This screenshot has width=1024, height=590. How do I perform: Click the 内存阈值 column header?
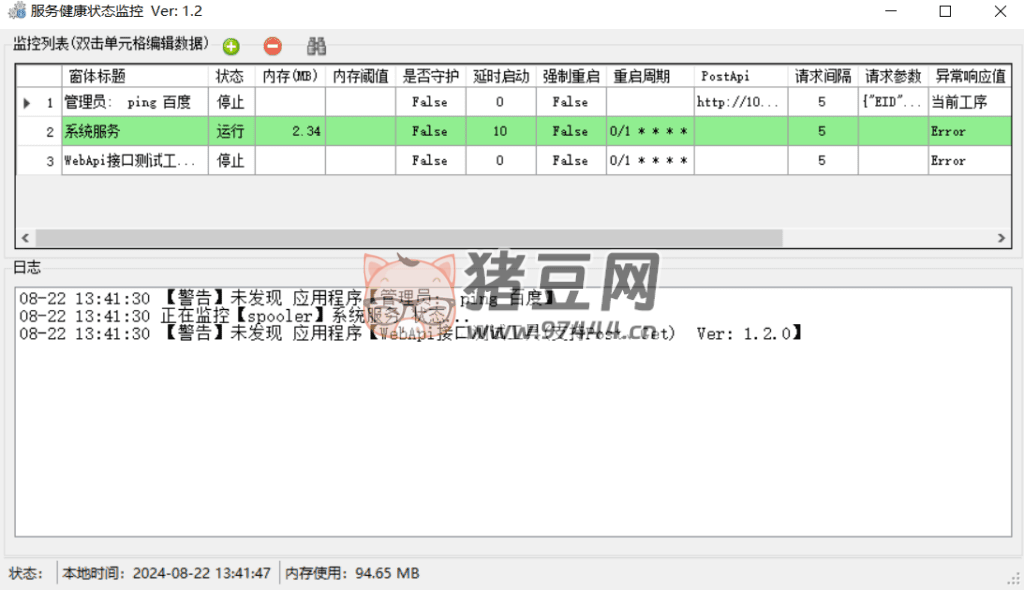click(360, 76)
